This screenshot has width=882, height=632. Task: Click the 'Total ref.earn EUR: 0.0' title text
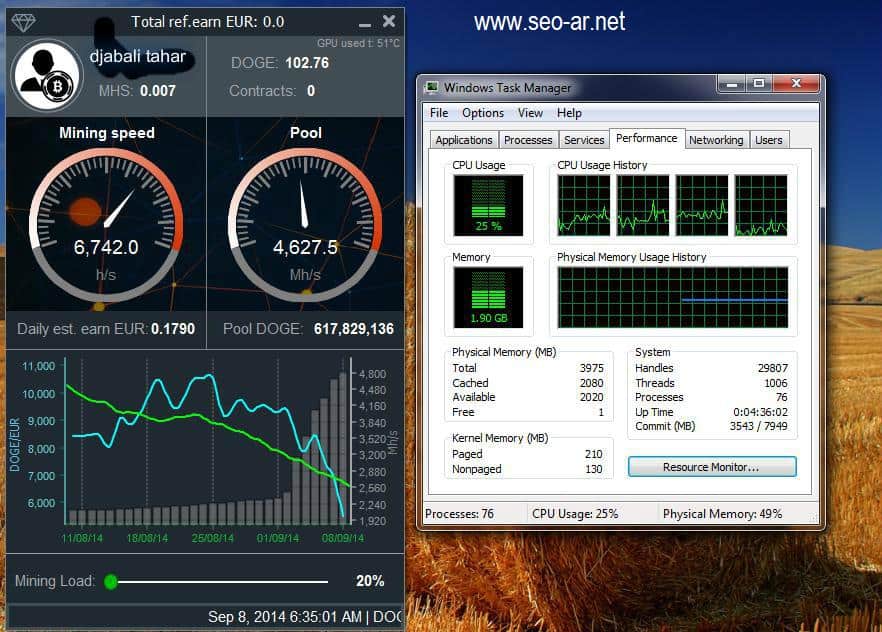[208, 22]
